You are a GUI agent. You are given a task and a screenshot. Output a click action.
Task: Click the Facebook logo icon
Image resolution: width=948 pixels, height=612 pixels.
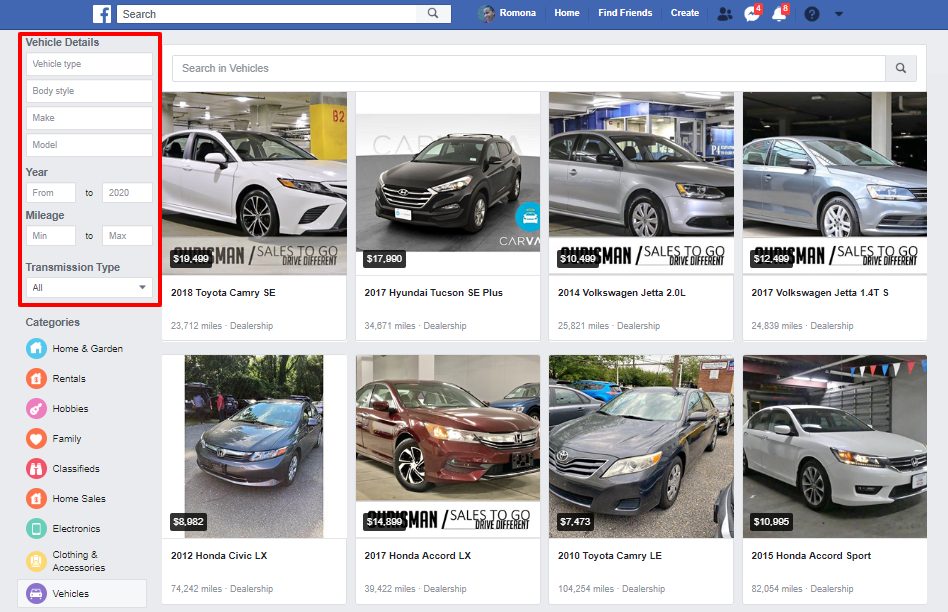pyautogui.click(x=102, y=13)
